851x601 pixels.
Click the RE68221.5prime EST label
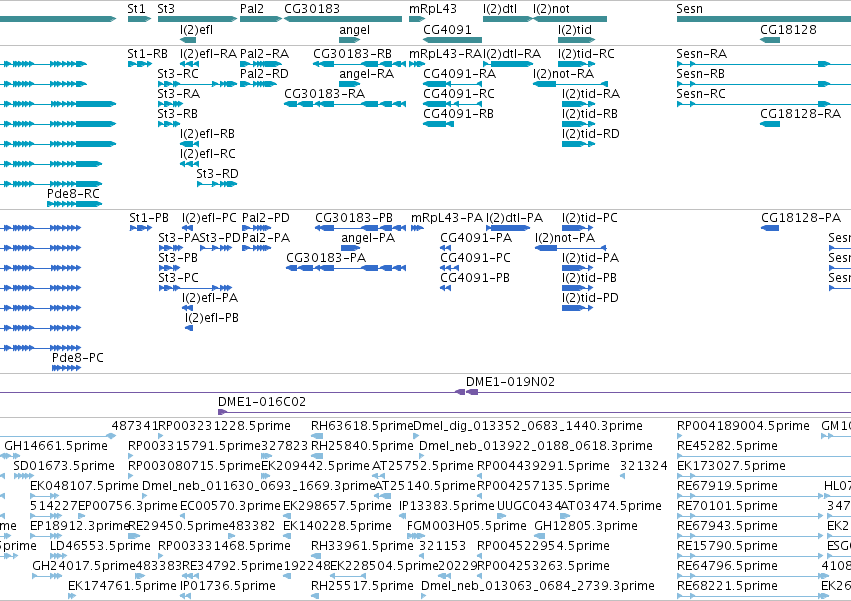tap(727, 586)
